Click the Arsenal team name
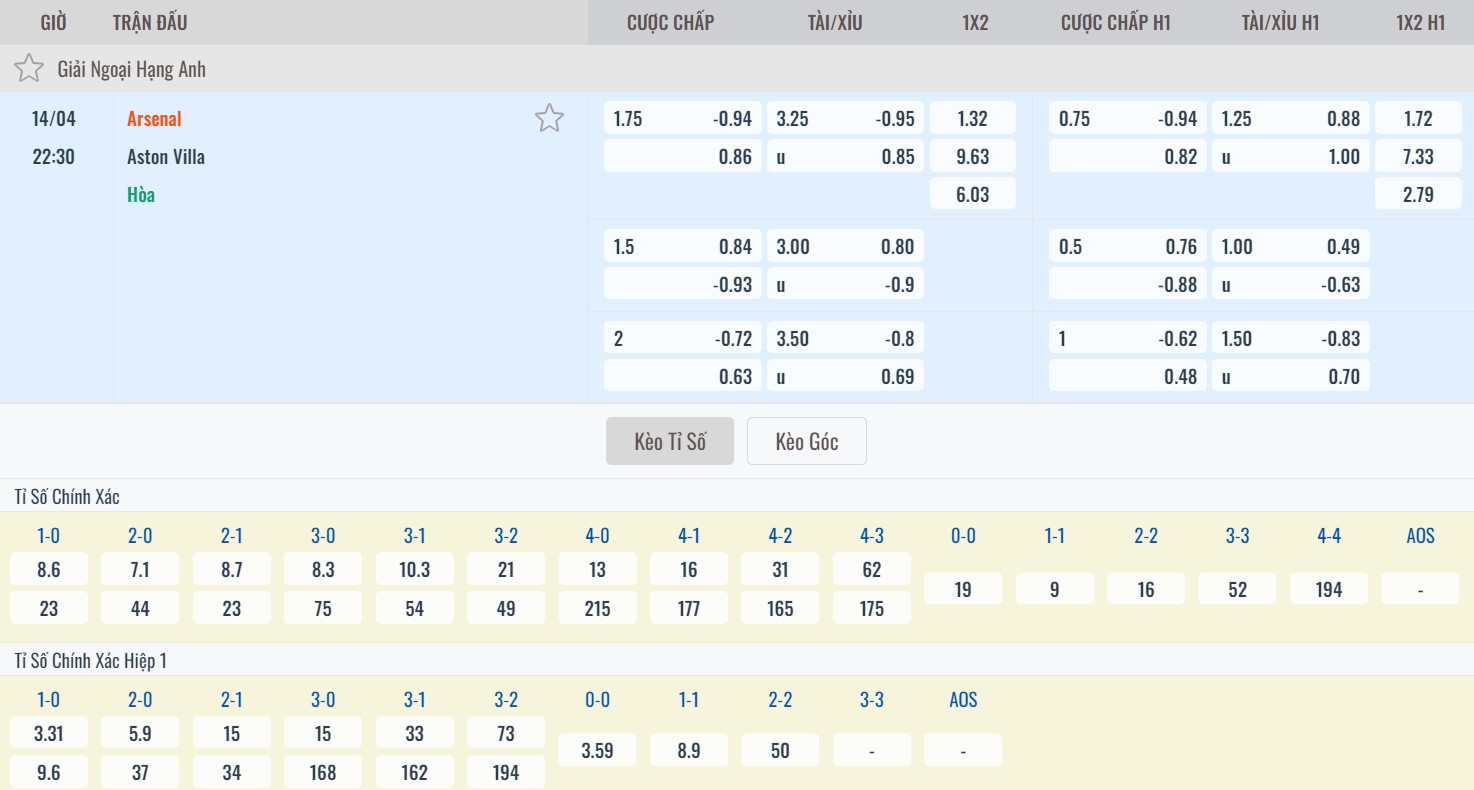Screen dimensions: 1474x790 coord(154,119)
